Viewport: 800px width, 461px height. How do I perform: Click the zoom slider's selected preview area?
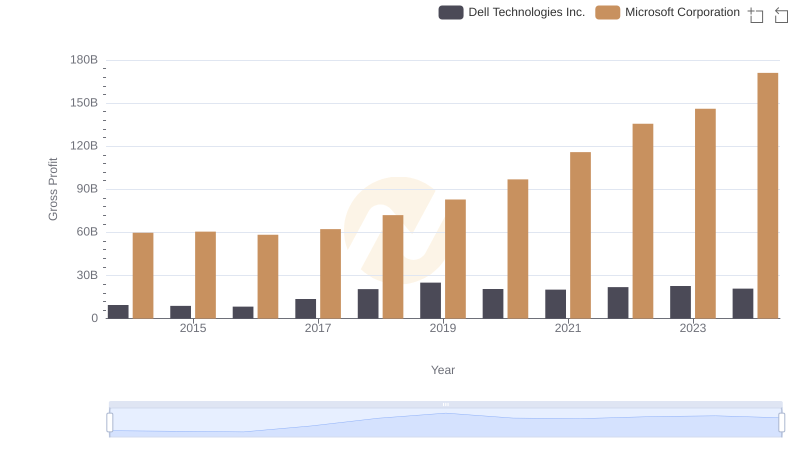[445, 423]
